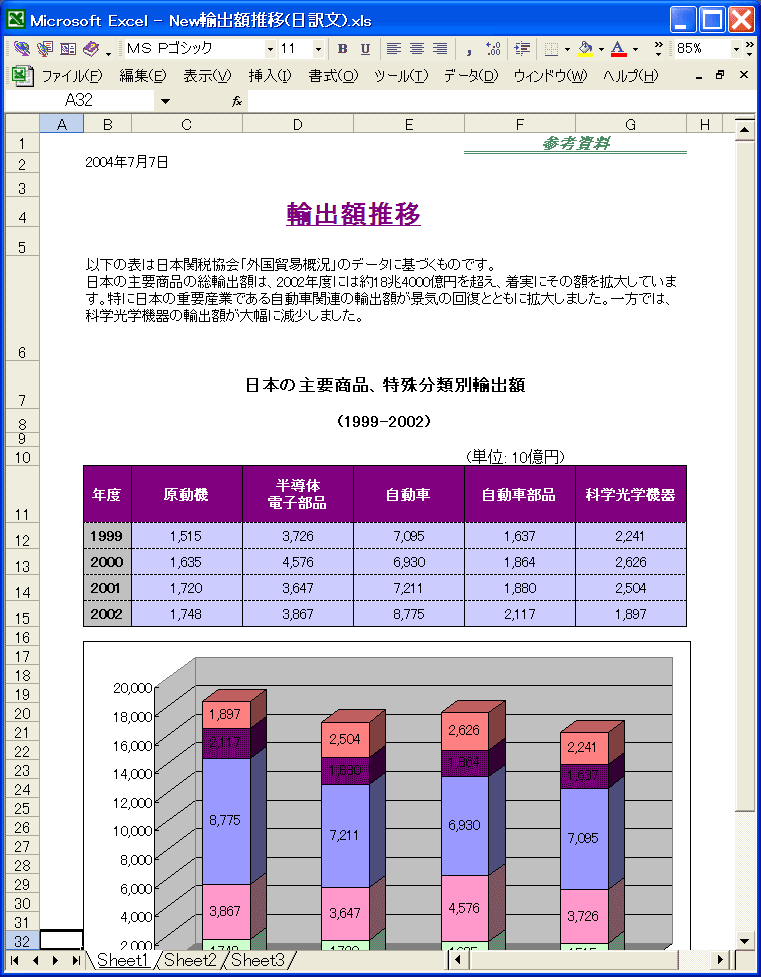Click third custom toolbar form icon
Image resolution: width=761 pixels, height=977 pixels.
68,49
